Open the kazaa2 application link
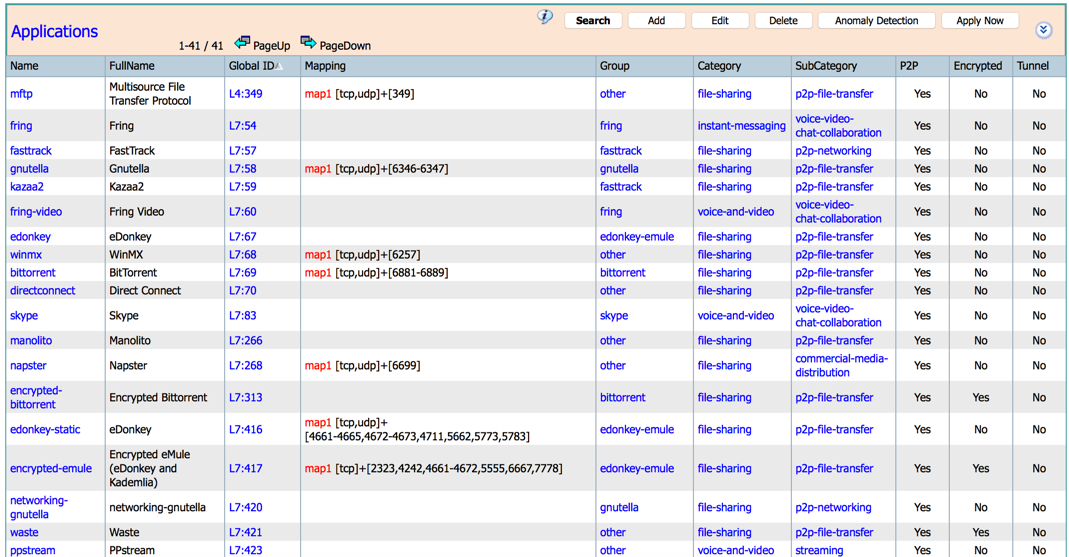The height and width of the screenshot is (557, 1069). (27, 187)
